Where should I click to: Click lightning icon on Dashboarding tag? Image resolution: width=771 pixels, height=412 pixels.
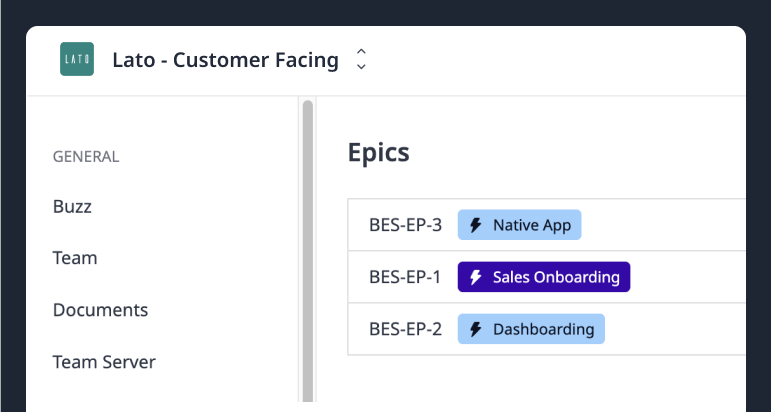476,329
